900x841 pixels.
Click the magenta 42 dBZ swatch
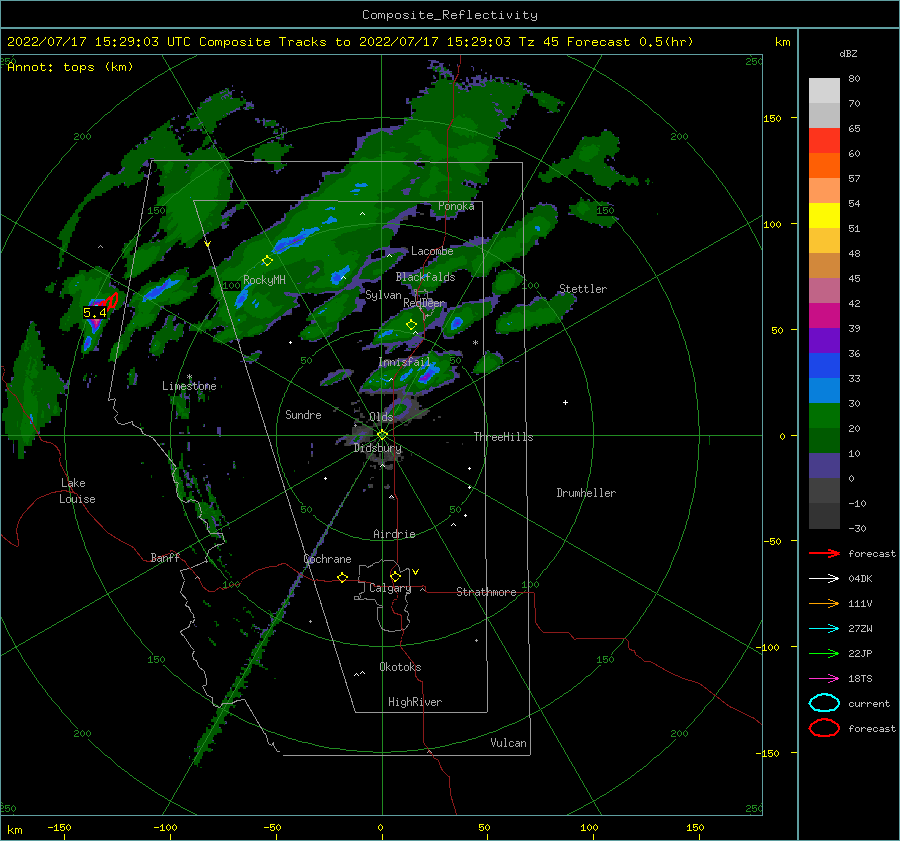tap(824, 316)
